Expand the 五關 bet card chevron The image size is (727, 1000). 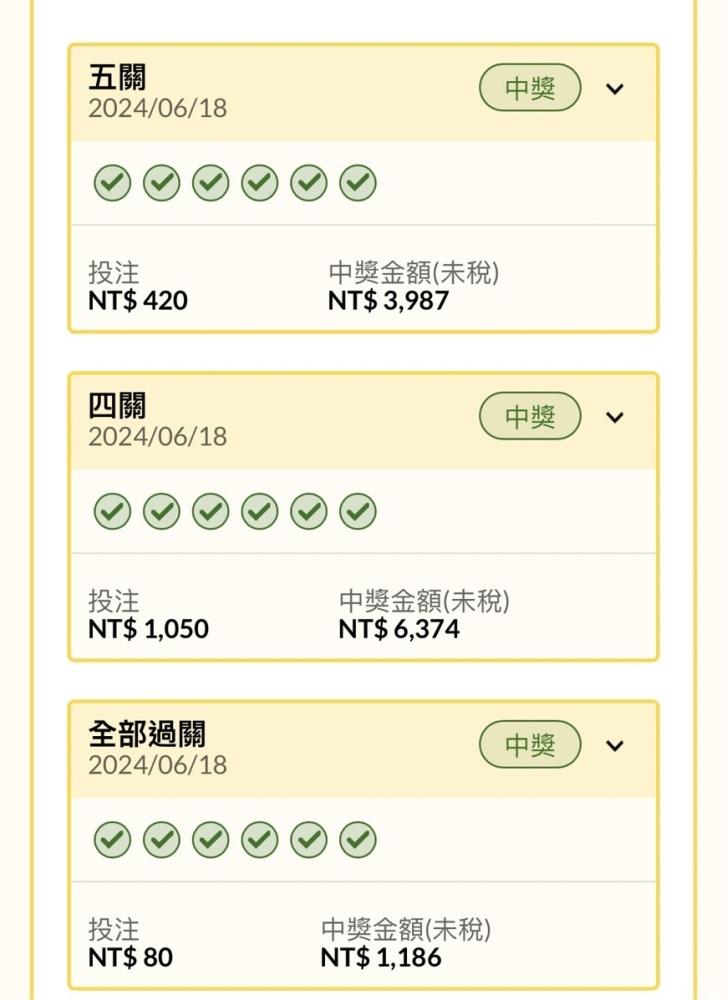click(614, 89)
